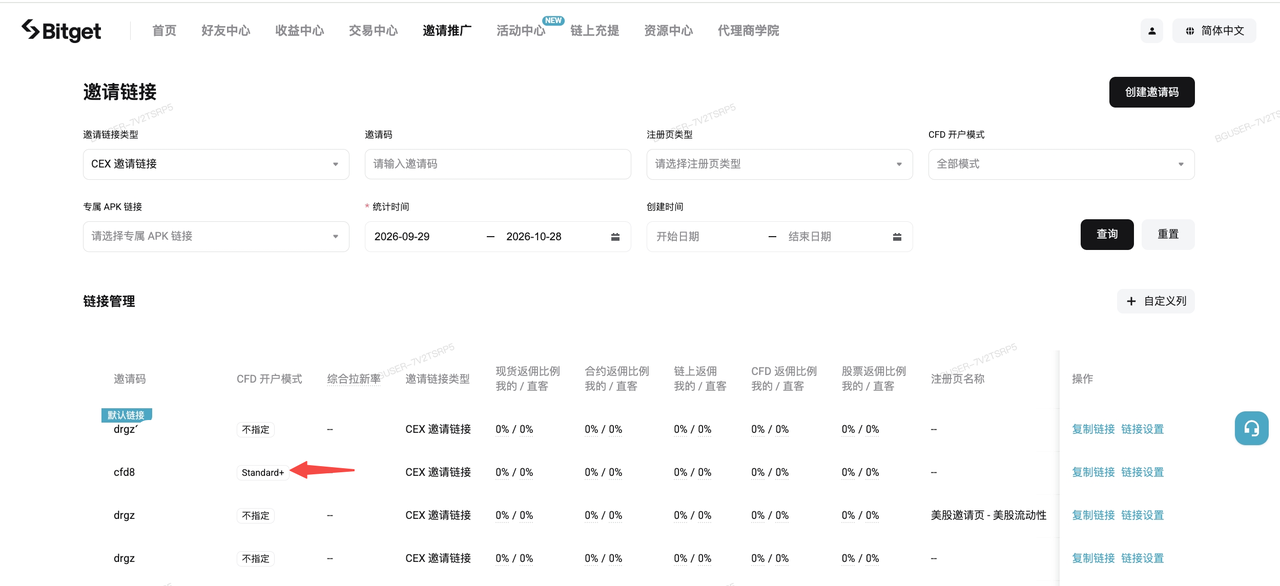The height and width of the screenshot is (586, 1280).
Task: Click 创建邀请码 button
Action: (x=1152, y=92)
